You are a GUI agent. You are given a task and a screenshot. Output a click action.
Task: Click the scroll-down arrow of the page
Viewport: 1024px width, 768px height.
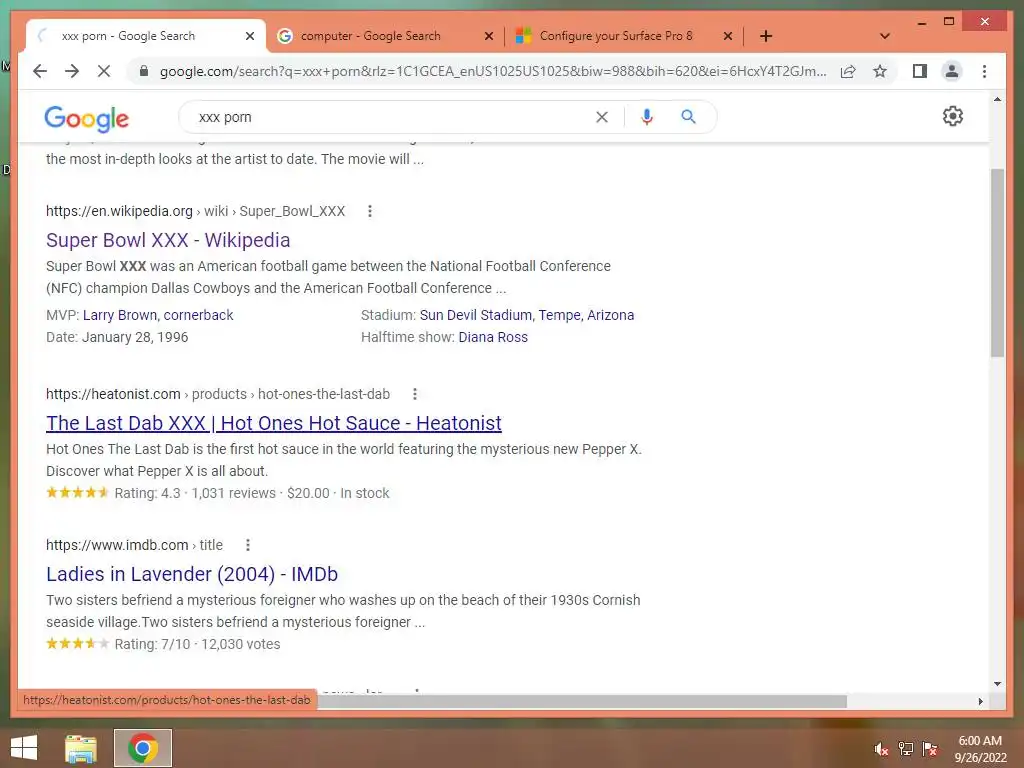(997, 684)
